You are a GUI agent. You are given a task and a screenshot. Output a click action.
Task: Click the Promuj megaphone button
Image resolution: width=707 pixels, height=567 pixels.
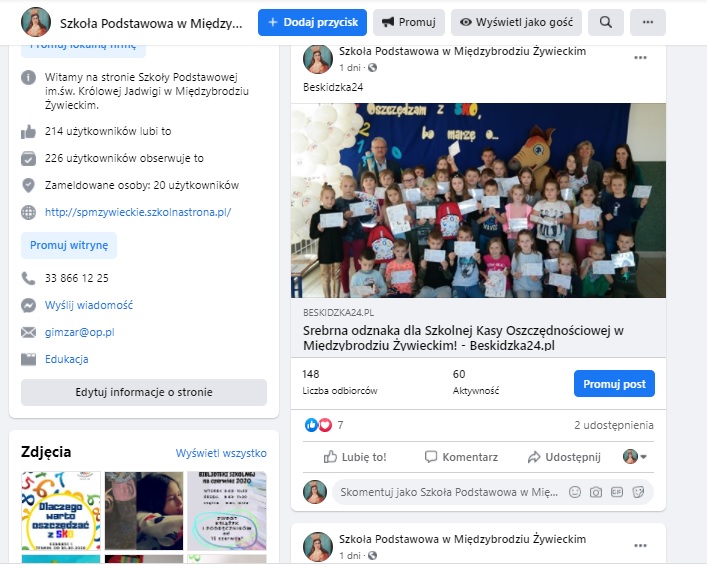(409, 23)
